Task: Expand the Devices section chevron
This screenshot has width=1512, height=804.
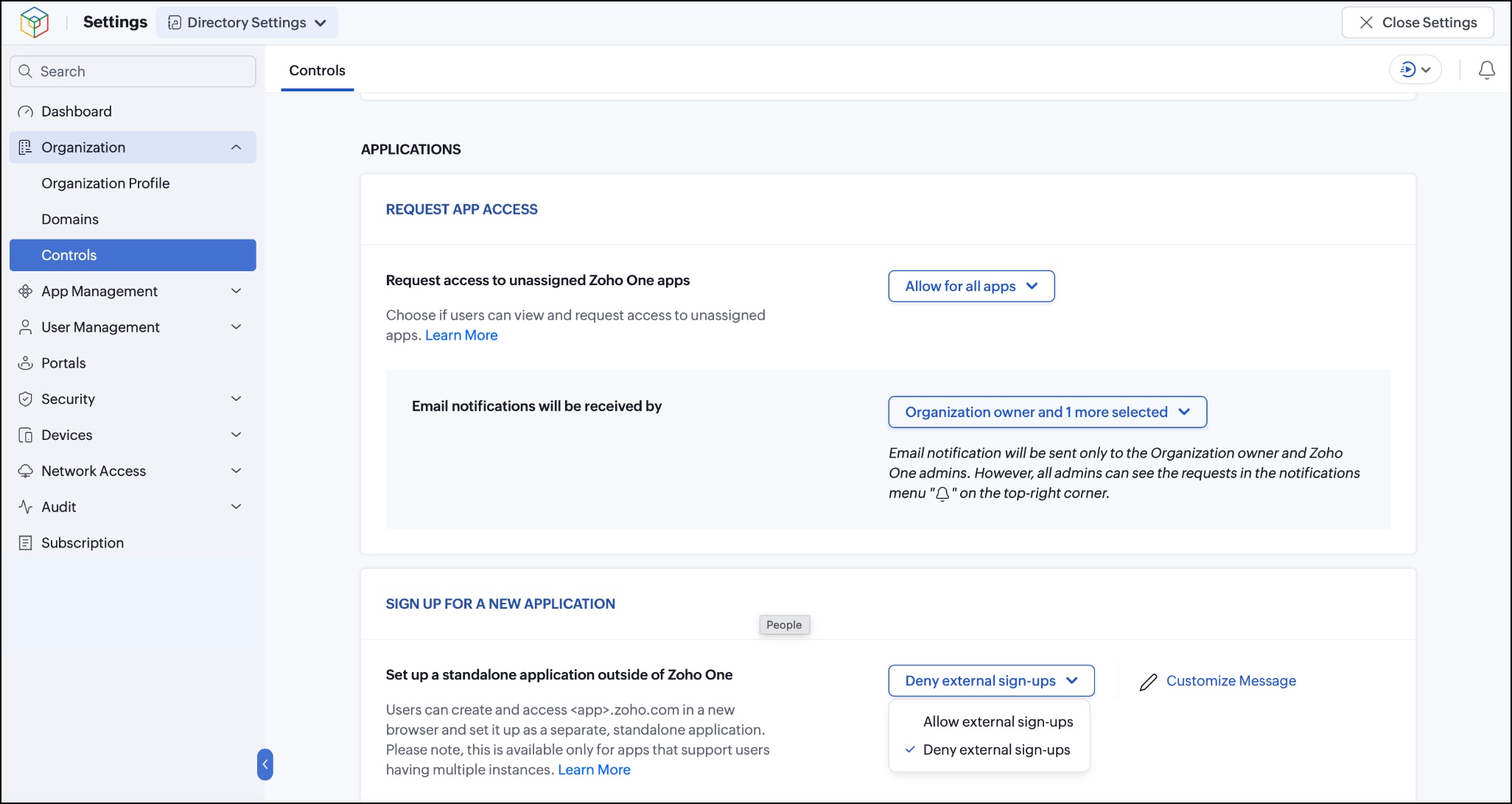Action: click(236, 435)
